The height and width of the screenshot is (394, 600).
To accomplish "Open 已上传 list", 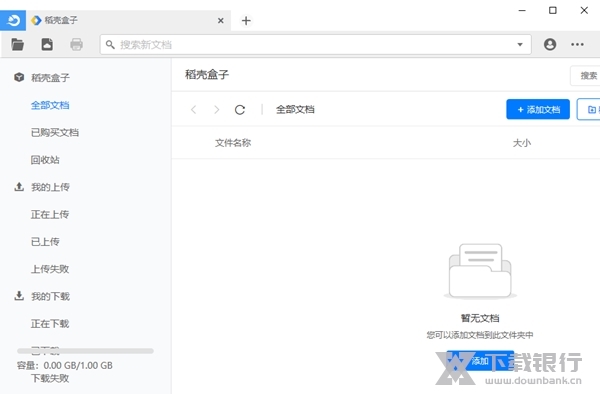I will coord(45,242).
